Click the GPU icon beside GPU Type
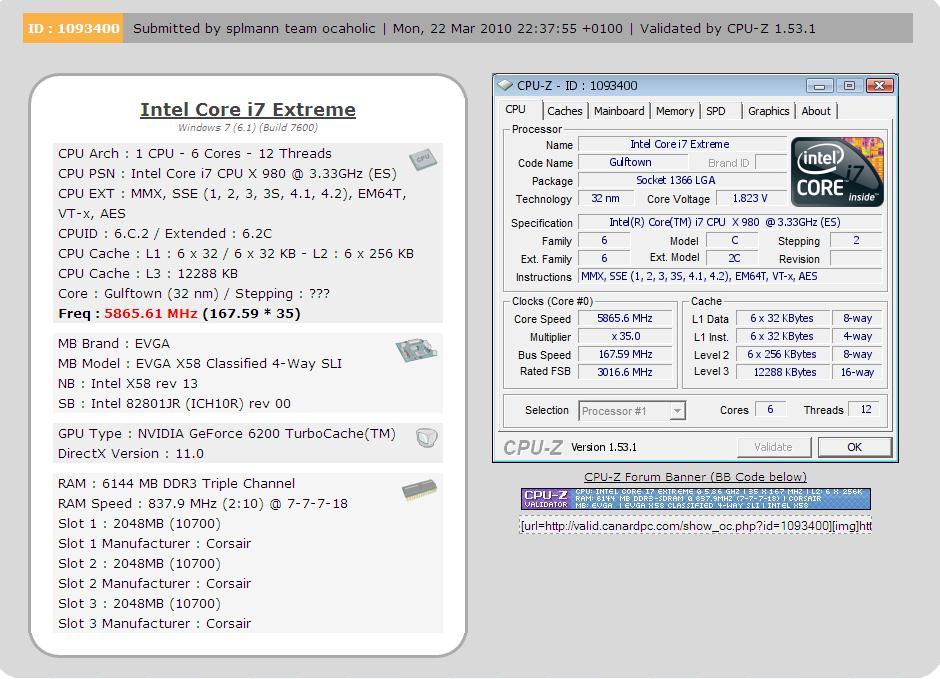Image resolution: width=940 pixels, height=679 pixels. (x=426, y=437)
